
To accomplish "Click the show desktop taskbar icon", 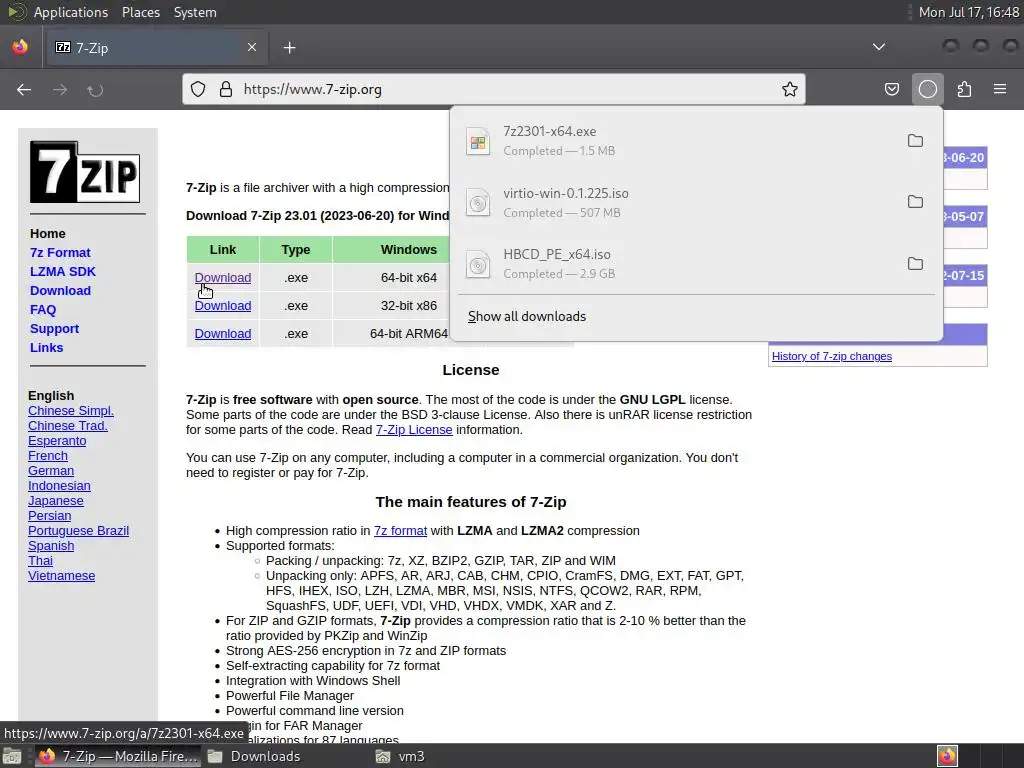I will tap(12, 756).
